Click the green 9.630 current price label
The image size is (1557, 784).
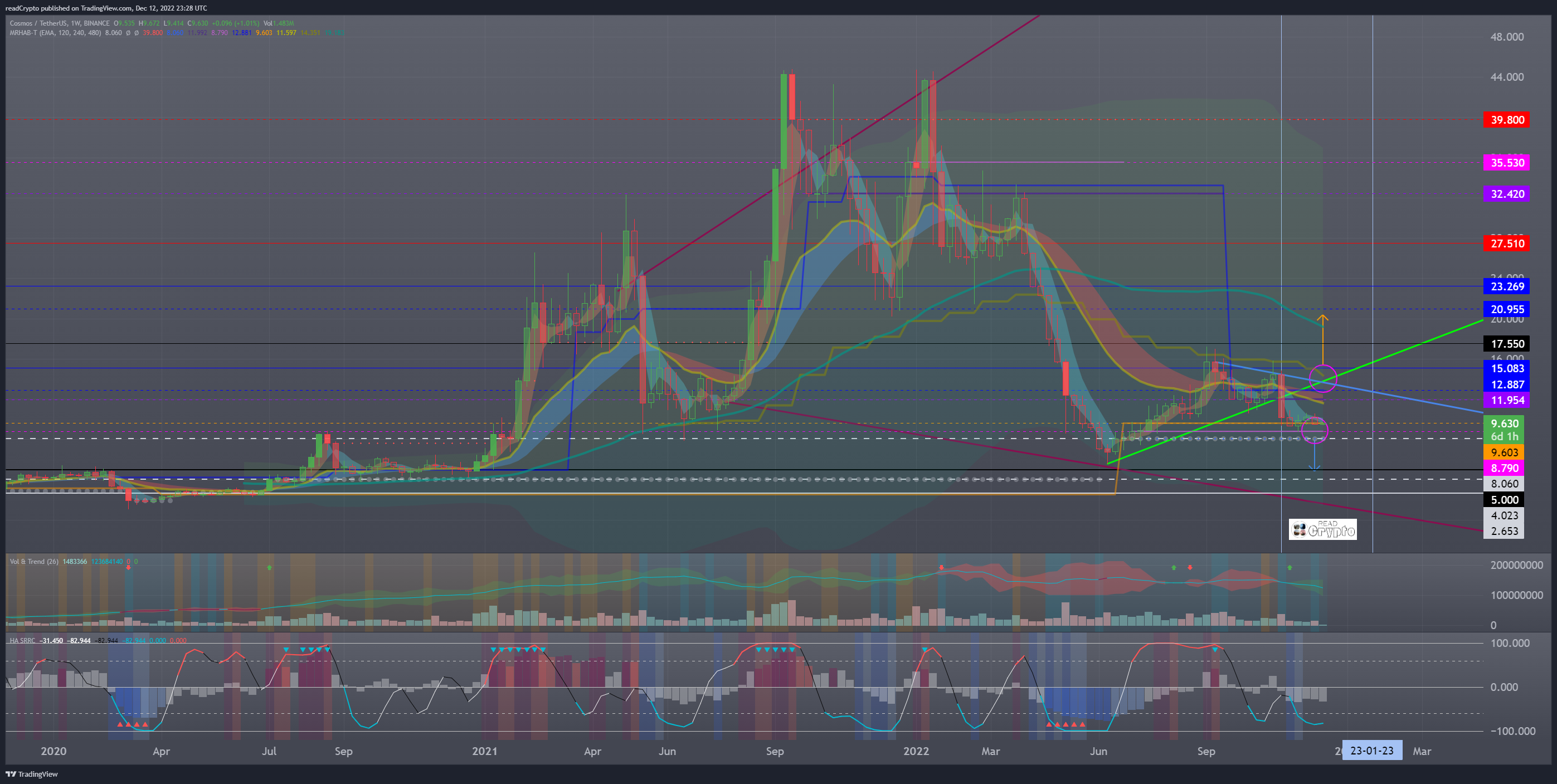(1504, 423)
